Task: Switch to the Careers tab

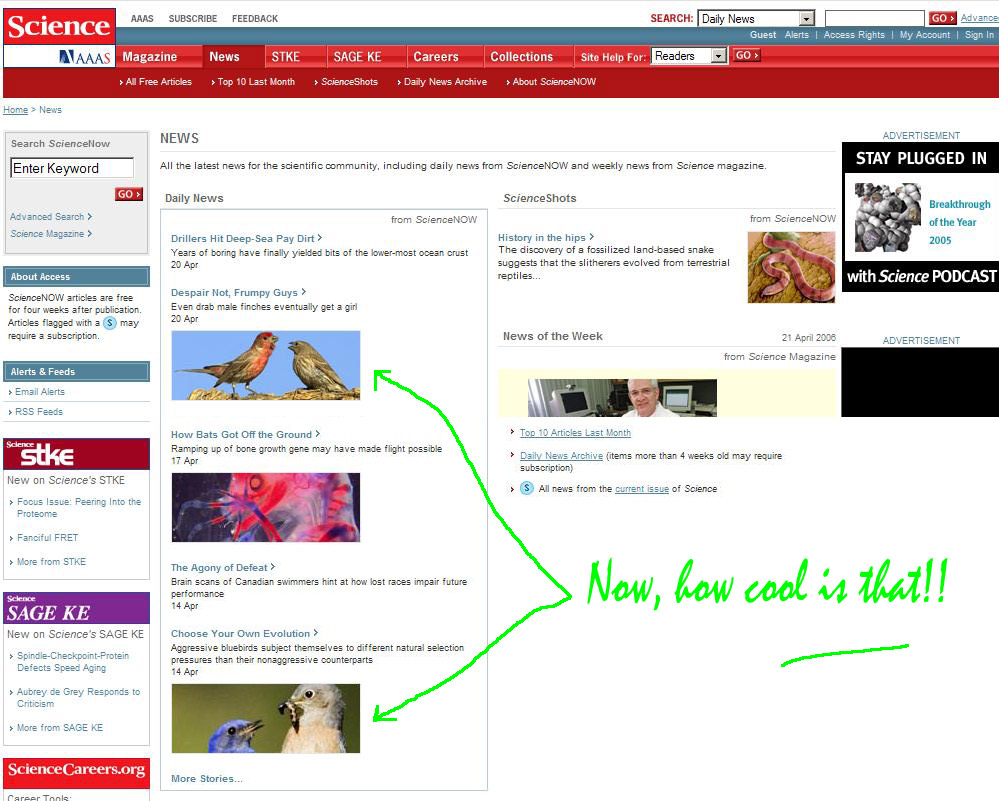Action: point(436,57)
